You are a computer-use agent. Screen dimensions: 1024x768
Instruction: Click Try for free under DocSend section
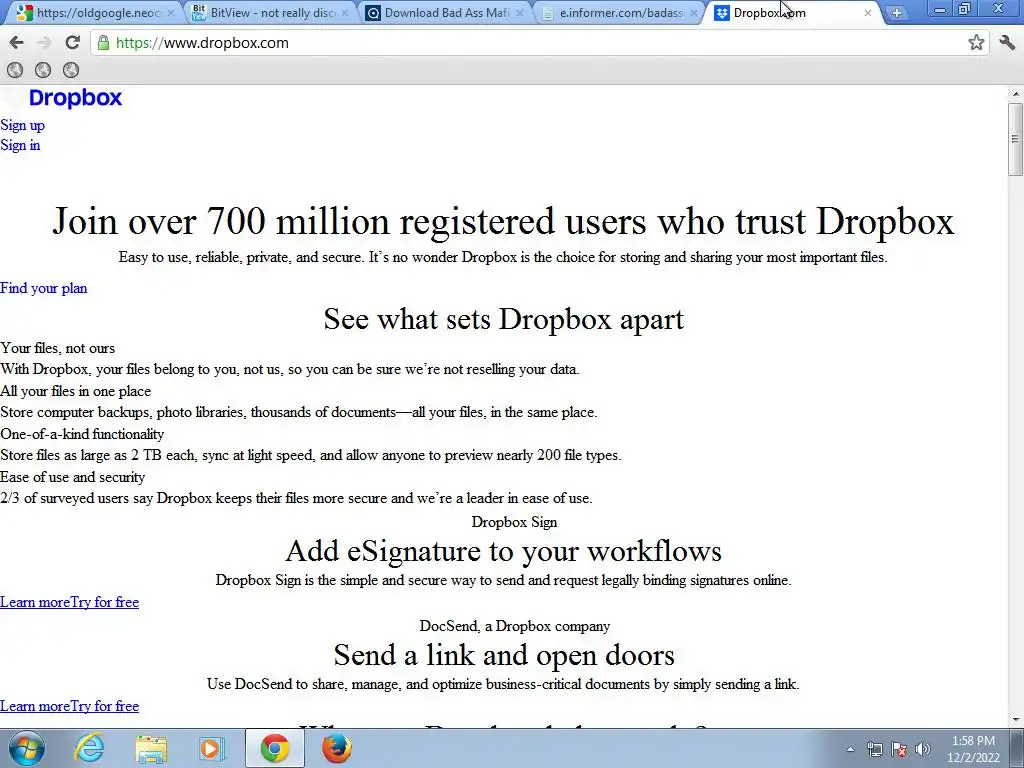tap(104, 706)
